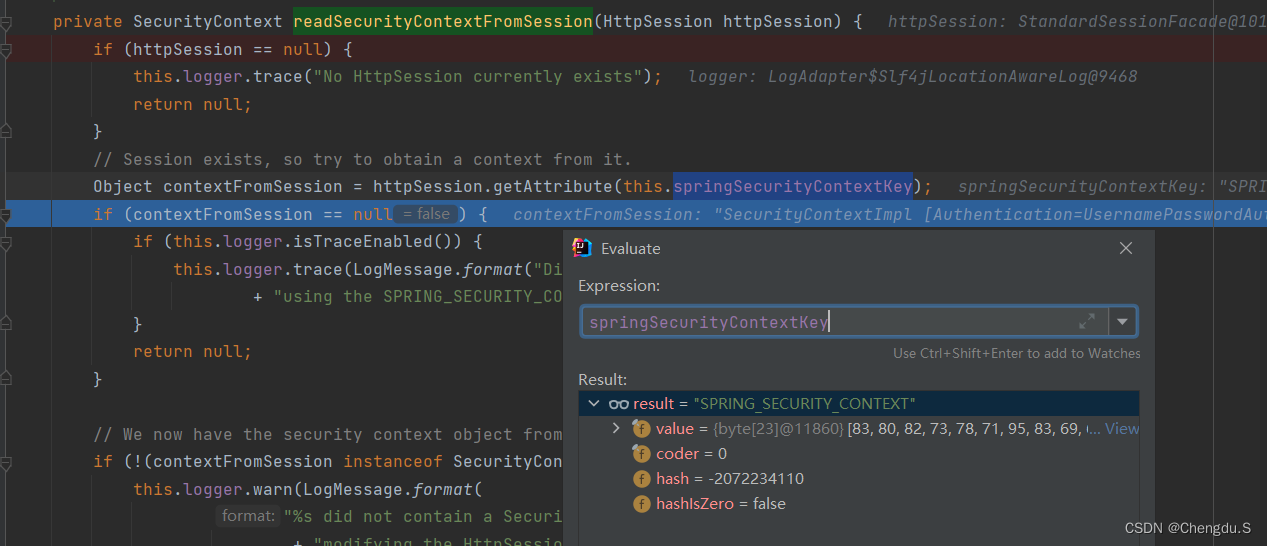Viewport: 1267px width, 546px height.
Task: Click the '= false' inline debugger hint
Action: [426, 214]
